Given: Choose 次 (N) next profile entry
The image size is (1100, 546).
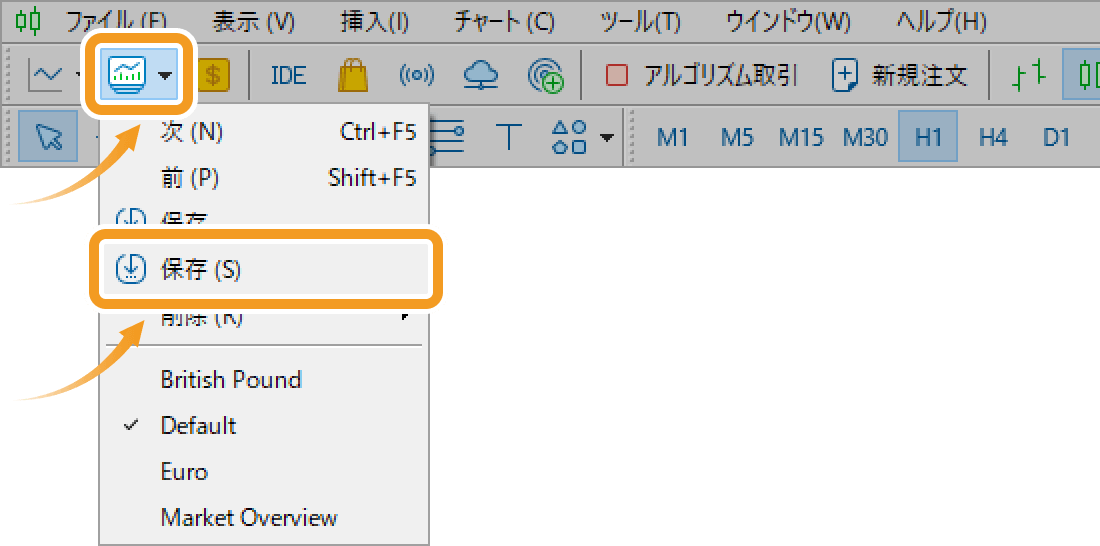Looking at the screenshot, I should tap(264, 132).
